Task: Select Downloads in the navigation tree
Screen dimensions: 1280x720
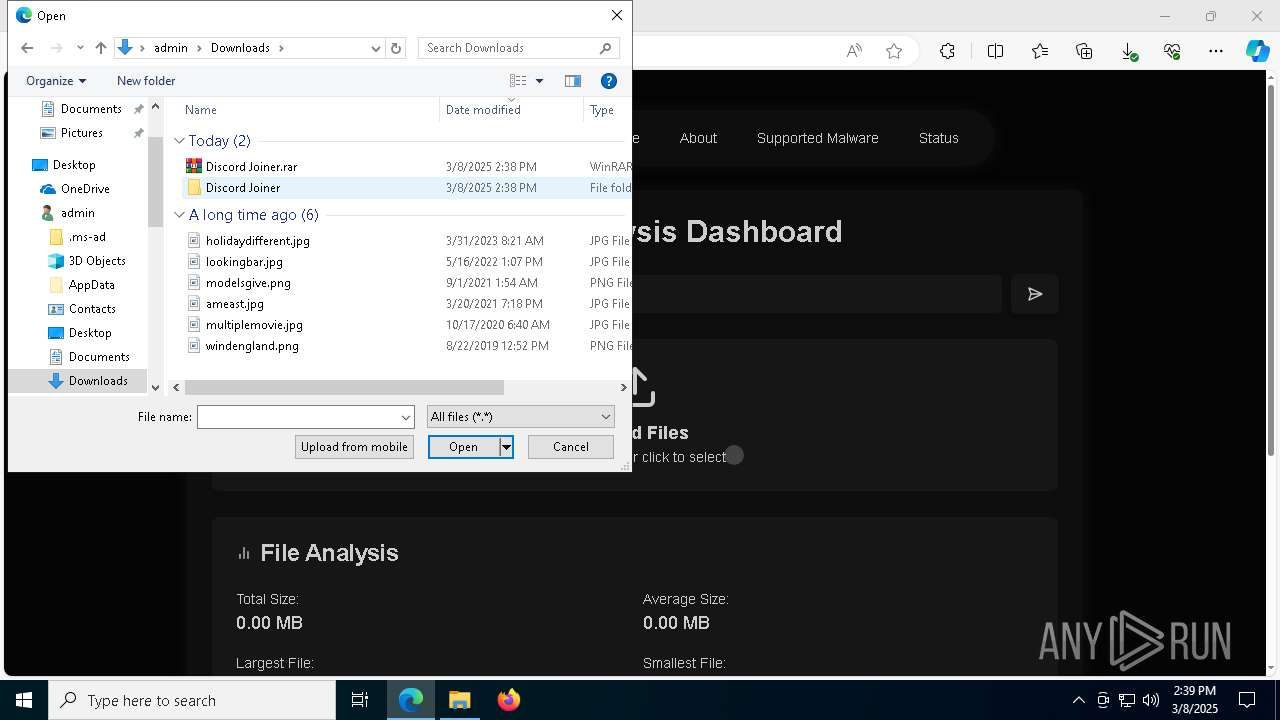Action: click(x=98, y=381)
